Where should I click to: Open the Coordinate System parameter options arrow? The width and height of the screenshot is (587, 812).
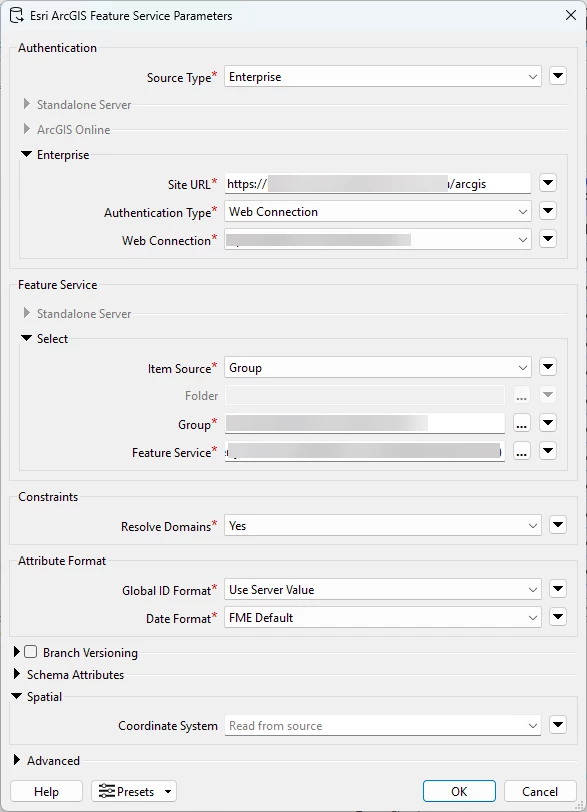coord(557,724)
